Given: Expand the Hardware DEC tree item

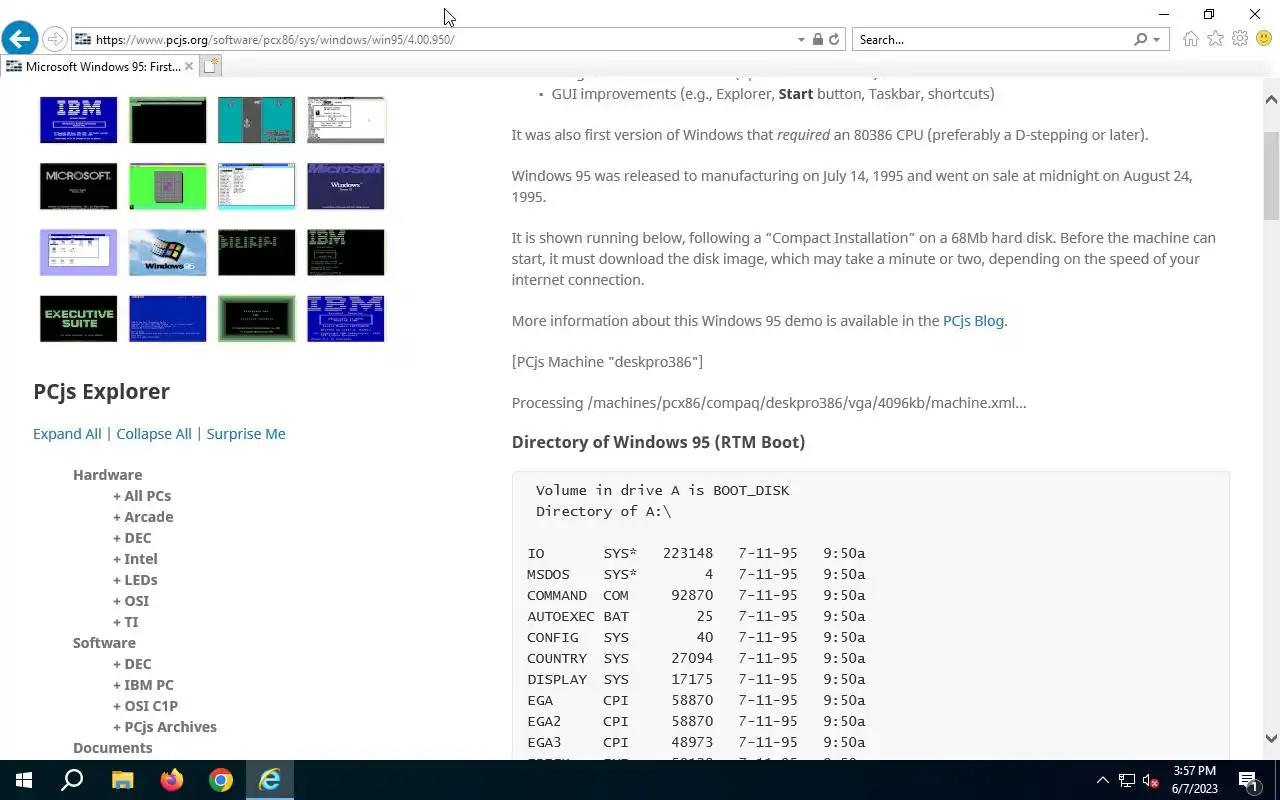Looking at the screenshot, I should (x=132, y=538).
